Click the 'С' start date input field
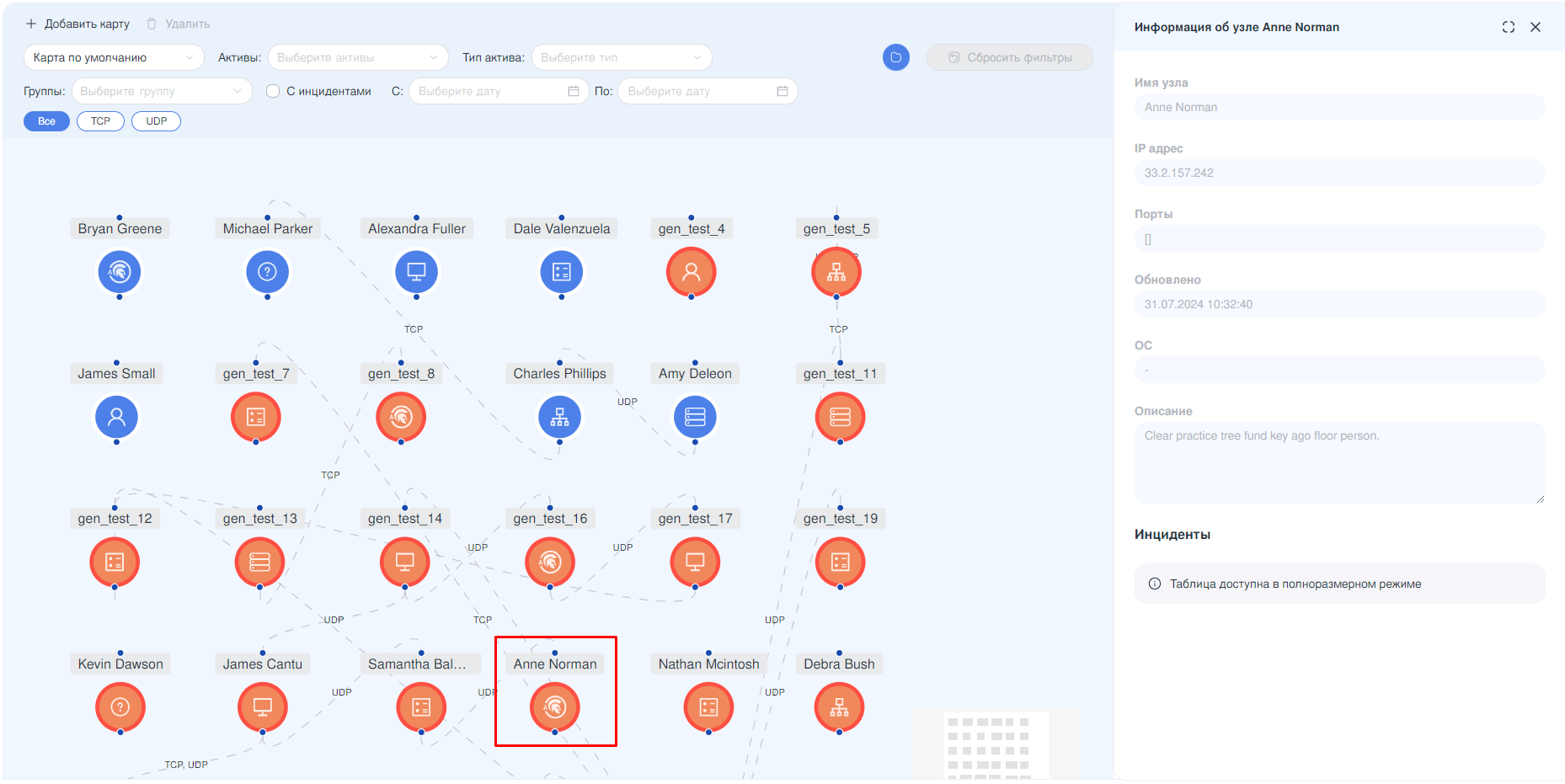This screenshot has width=1565, height=784. [x=498, y=91]
